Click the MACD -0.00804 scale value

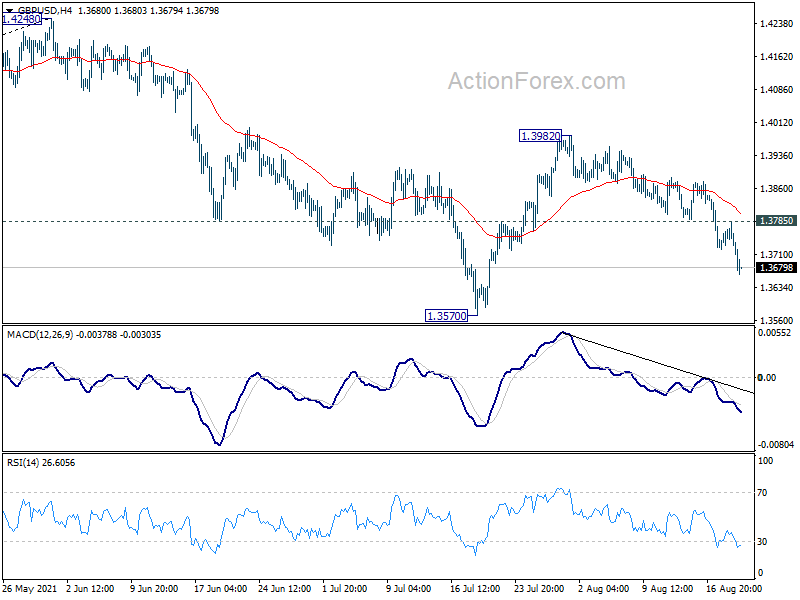[776, 445]
